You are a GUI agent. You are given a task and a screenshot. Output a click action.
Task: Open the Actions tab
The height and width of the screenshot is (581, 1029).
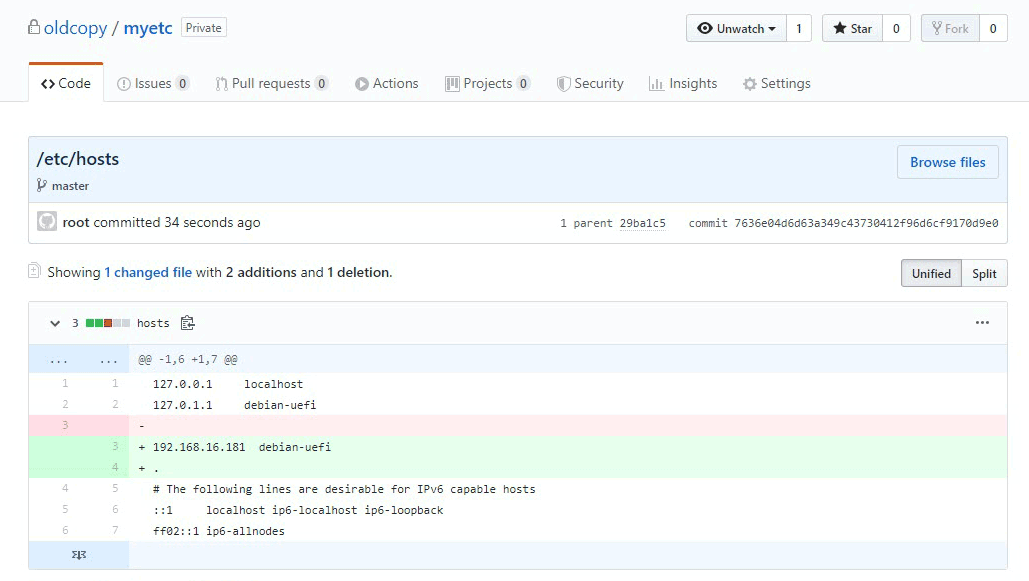click(x=386, y=84)
